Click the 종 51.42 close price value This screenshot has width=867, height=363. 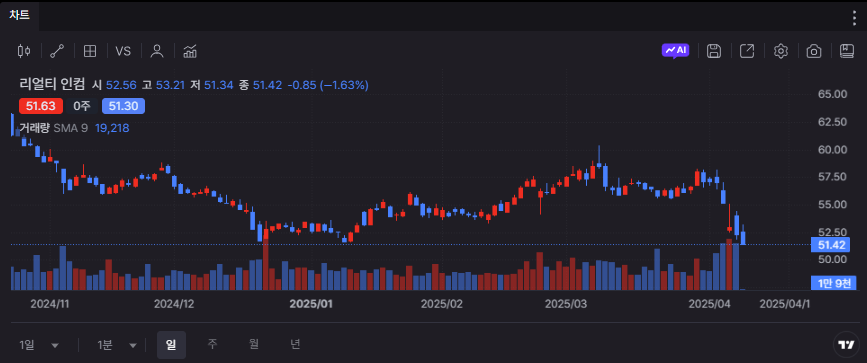[x=261, y=85]
